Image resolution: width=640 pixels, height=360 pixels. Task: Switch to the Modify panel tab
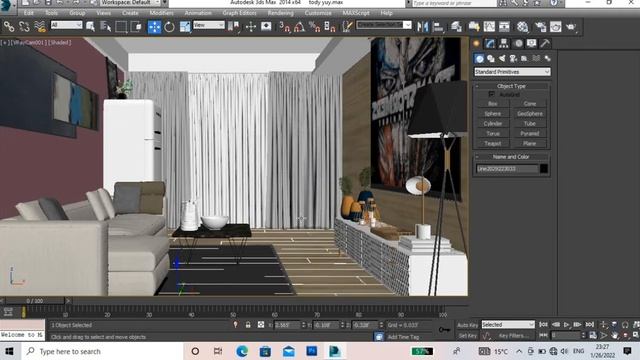tap(490, 44)
